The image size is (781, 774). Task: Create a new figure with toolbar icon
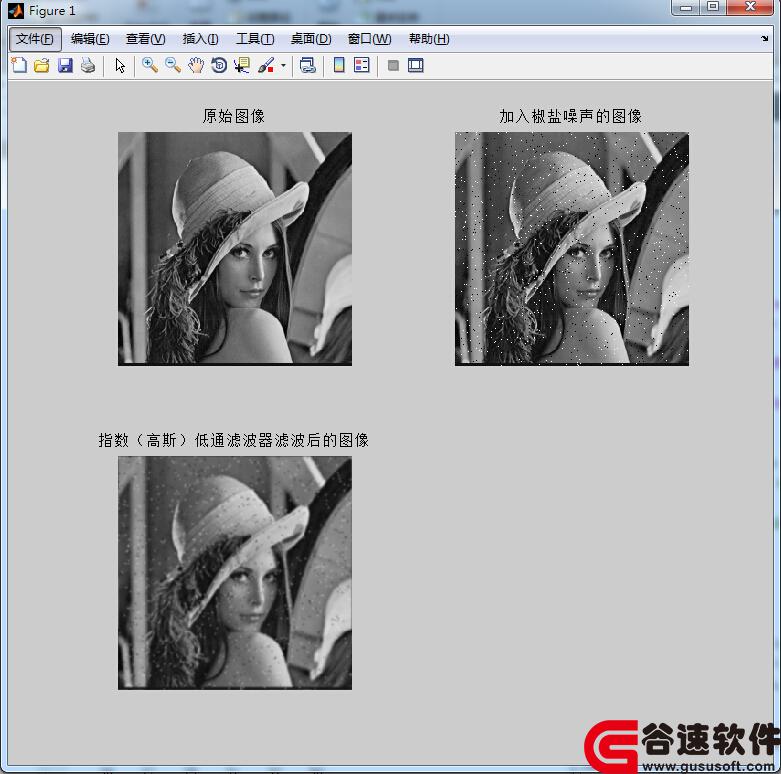point(19,65)
